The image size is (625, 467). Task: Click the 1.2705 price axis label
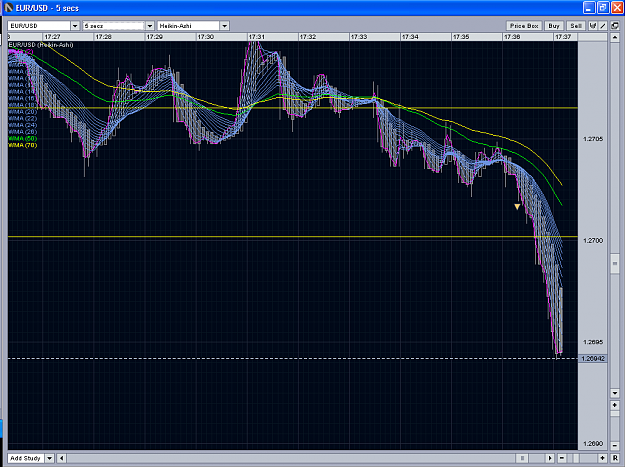click(x=593, y=139)
